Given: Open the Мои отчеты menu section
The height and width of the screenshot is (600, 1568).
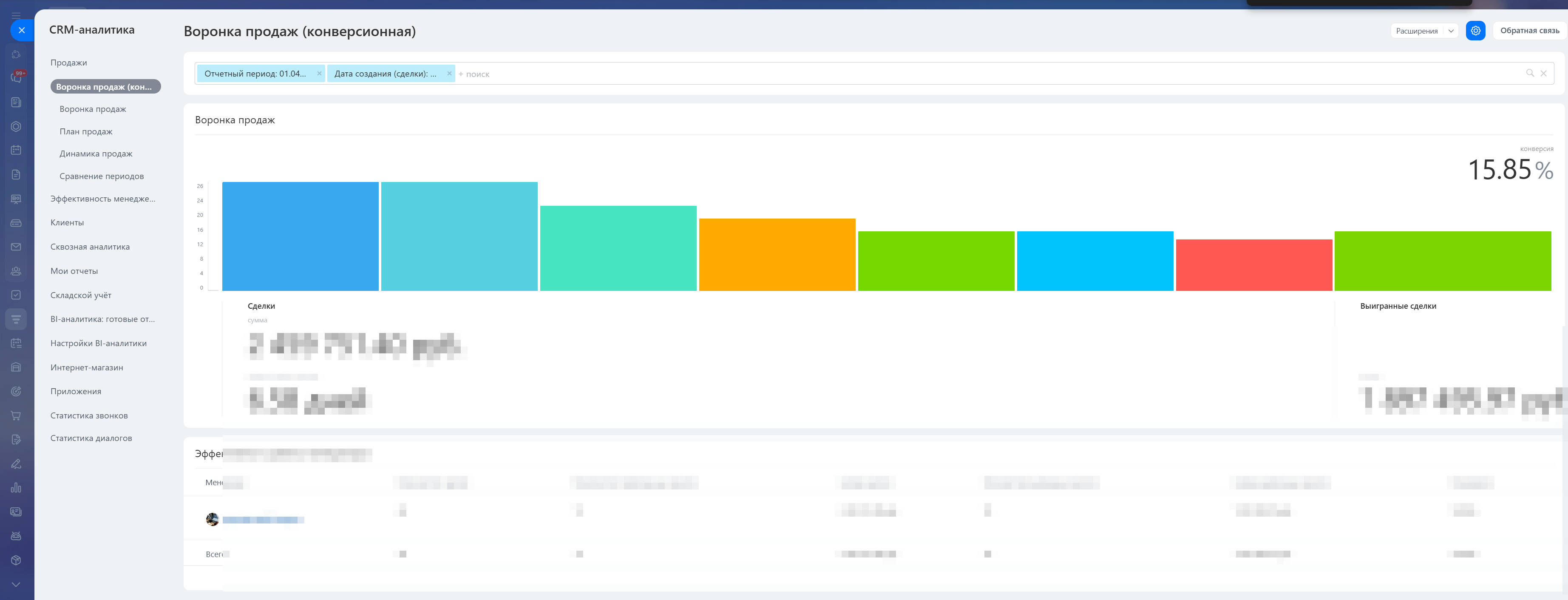Looking at the screenshot, I should pos(74,271).
